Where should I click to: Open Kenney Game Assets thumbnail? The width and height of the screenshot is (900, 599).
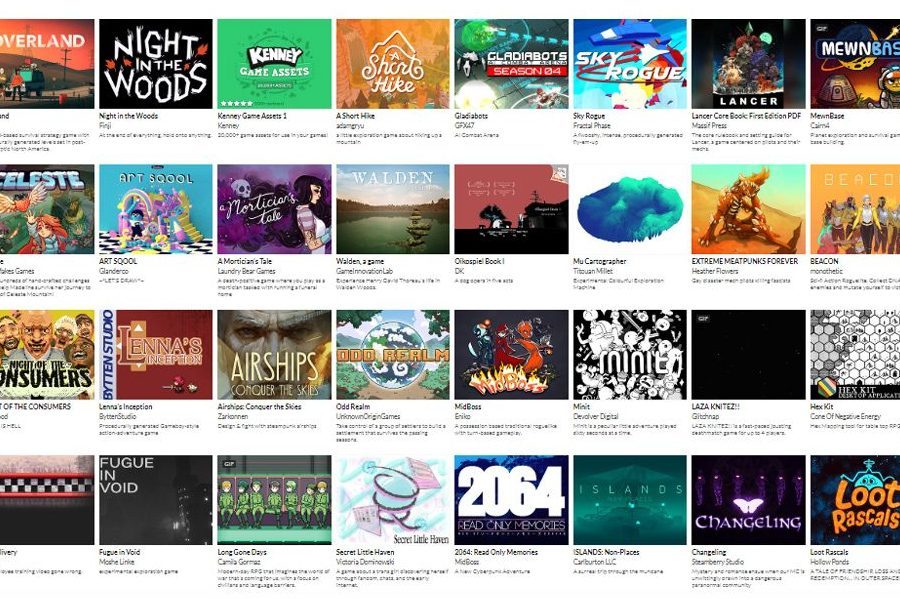274,64
